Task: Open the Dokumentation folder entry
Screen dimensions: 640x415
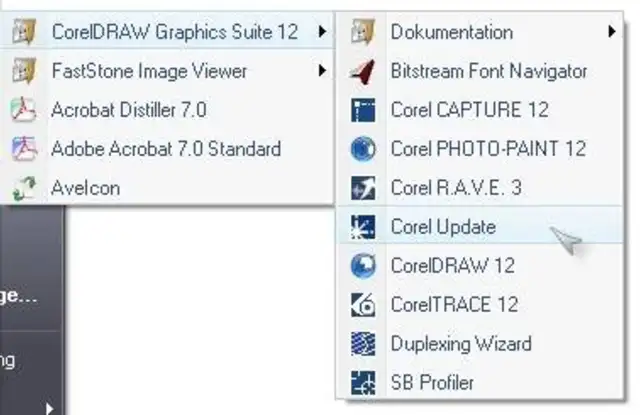Action: (x=451, y=32)
